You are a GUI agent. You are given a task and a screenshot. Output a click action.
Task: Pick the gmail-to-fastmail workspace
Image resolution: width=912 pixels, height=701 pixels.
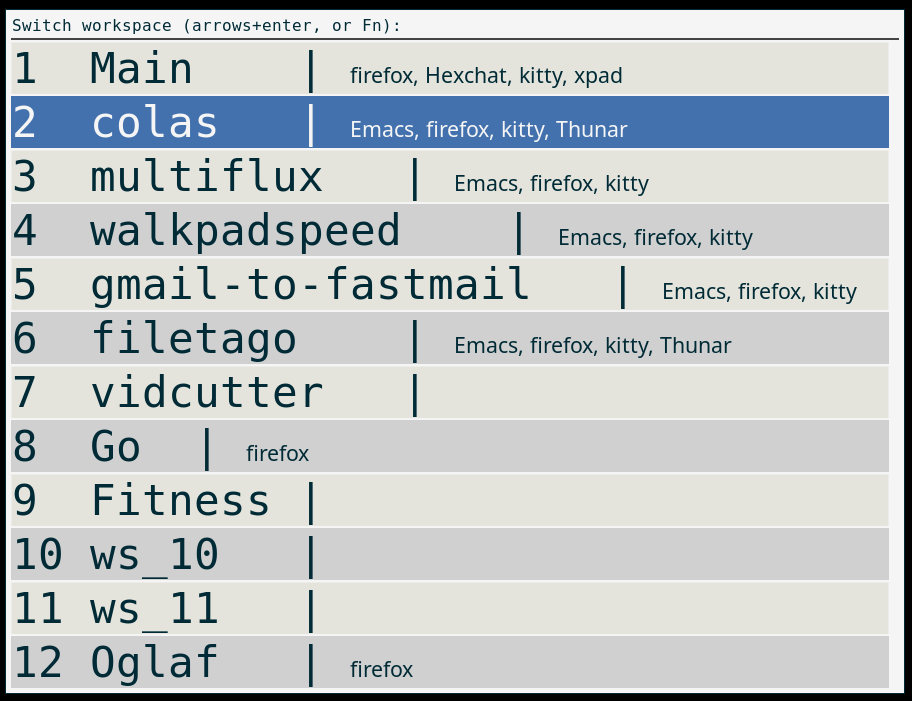[x=450, y=284]
